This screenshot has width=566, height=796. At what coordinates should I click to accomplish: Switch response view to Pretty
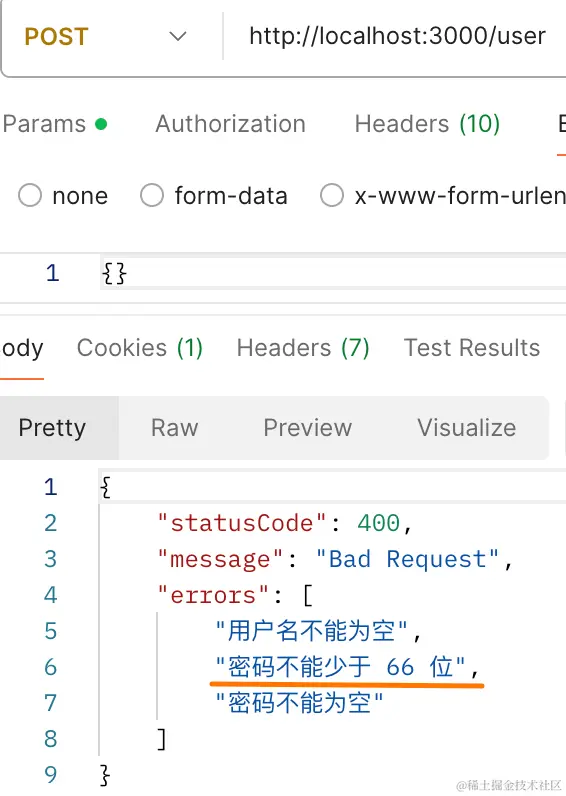click(52, 428)
